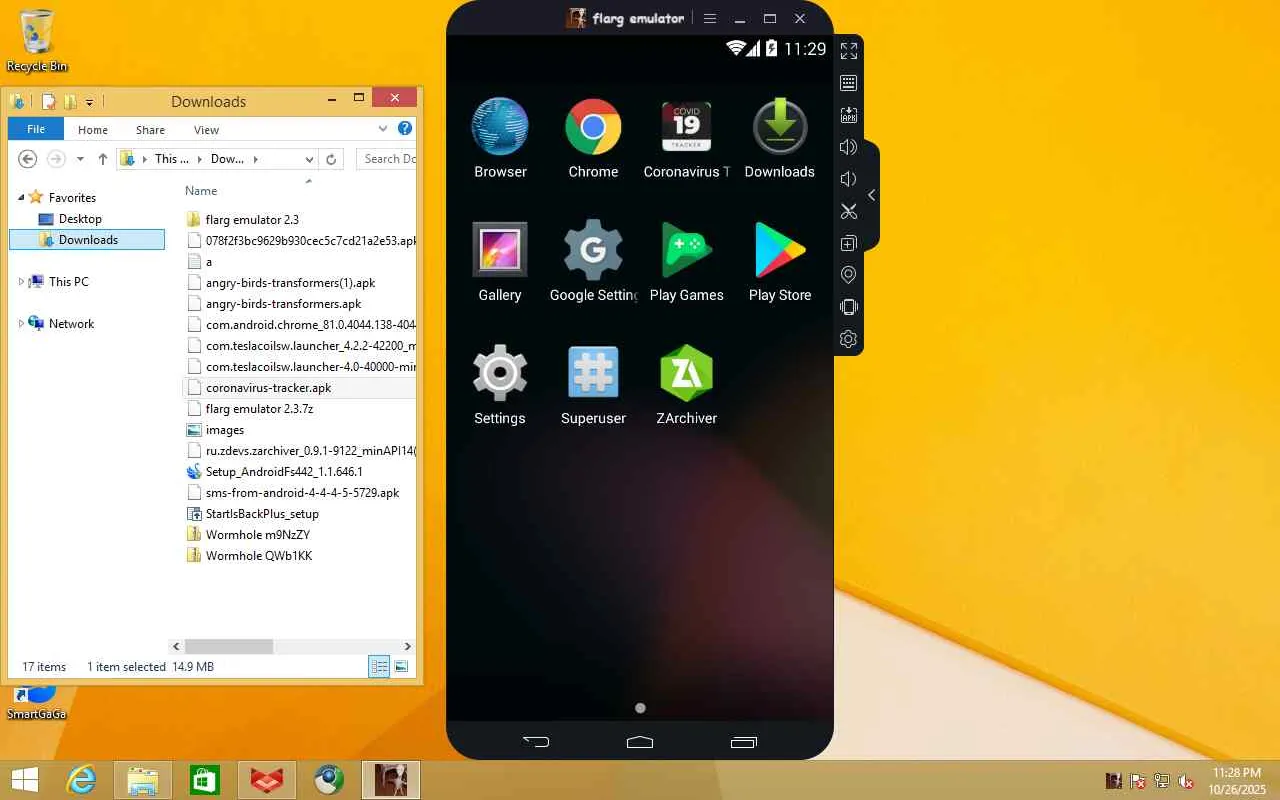Switch to the View ribbon tab

click(x=207, y=130)
